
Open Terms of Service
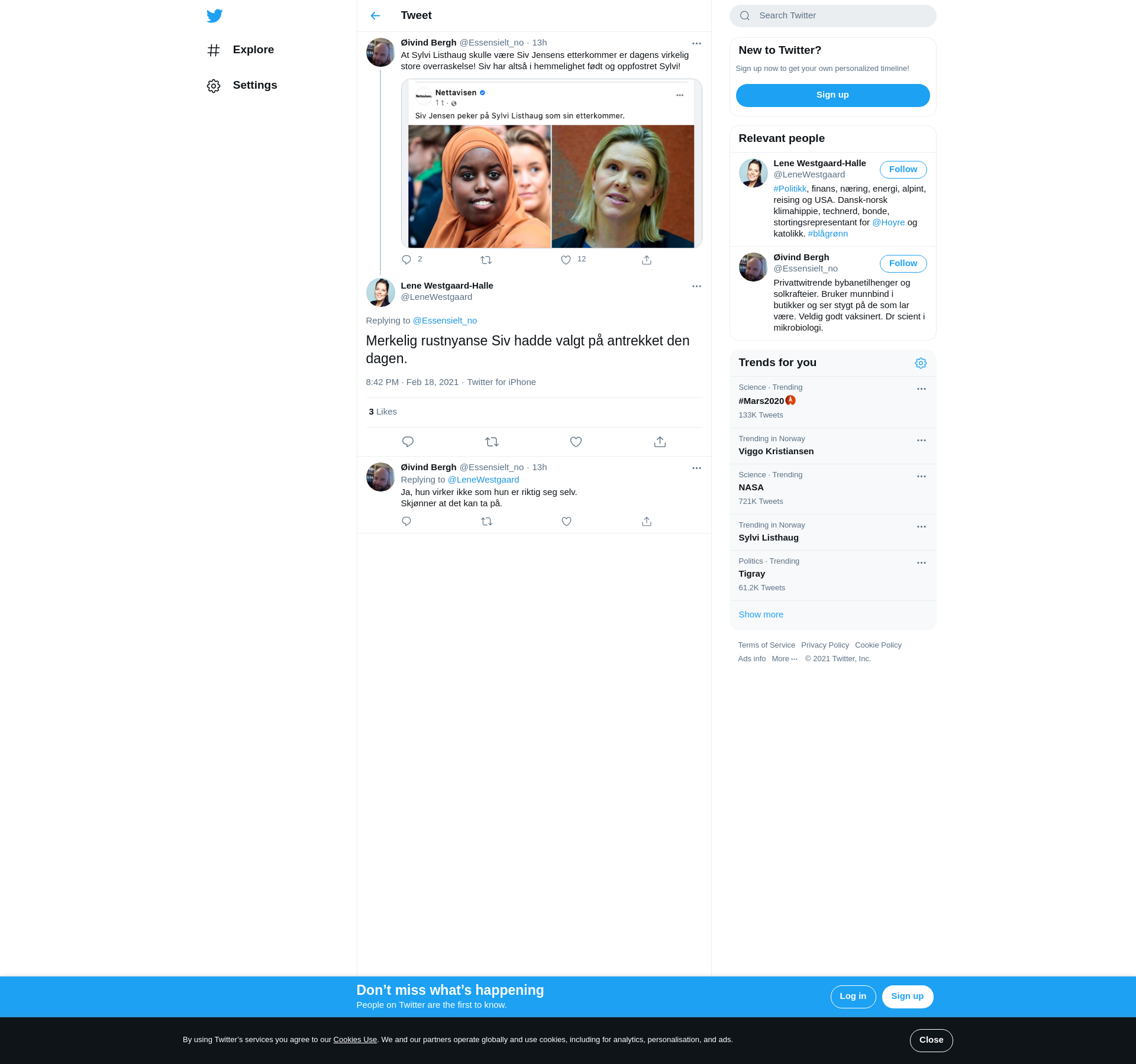766,645
